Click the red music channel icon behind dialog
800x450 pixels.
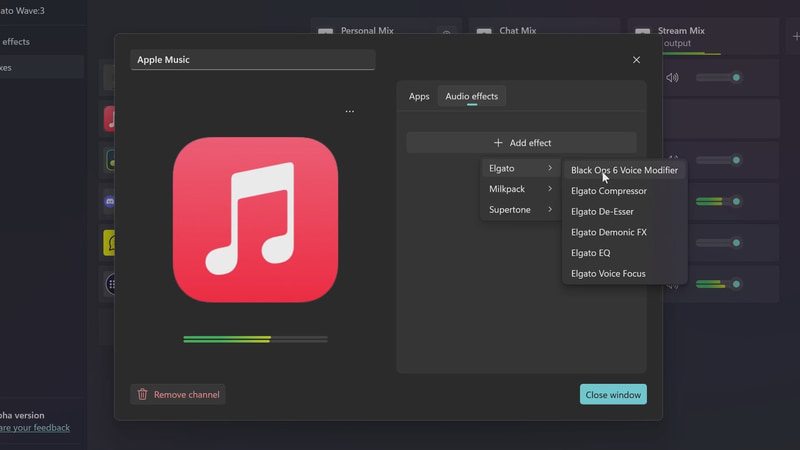(x=109, y=119)
